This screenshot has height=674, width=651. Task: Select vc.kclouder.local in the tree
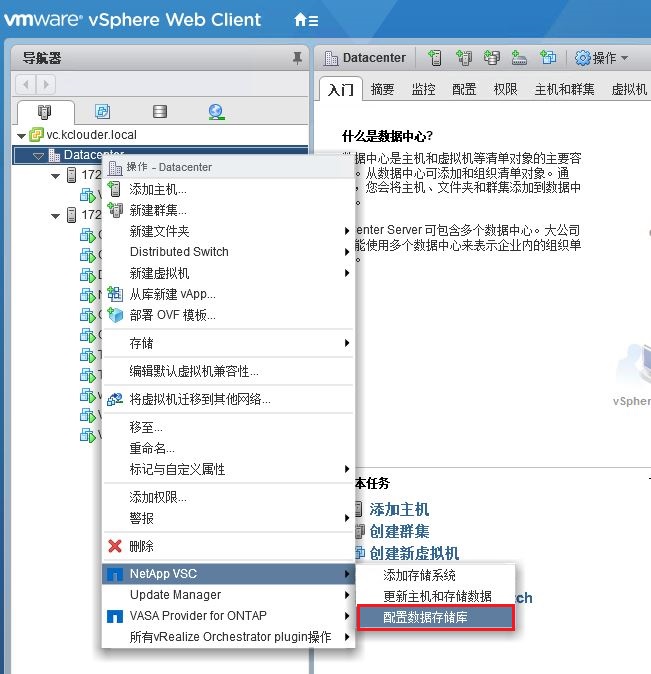[91, 135]
